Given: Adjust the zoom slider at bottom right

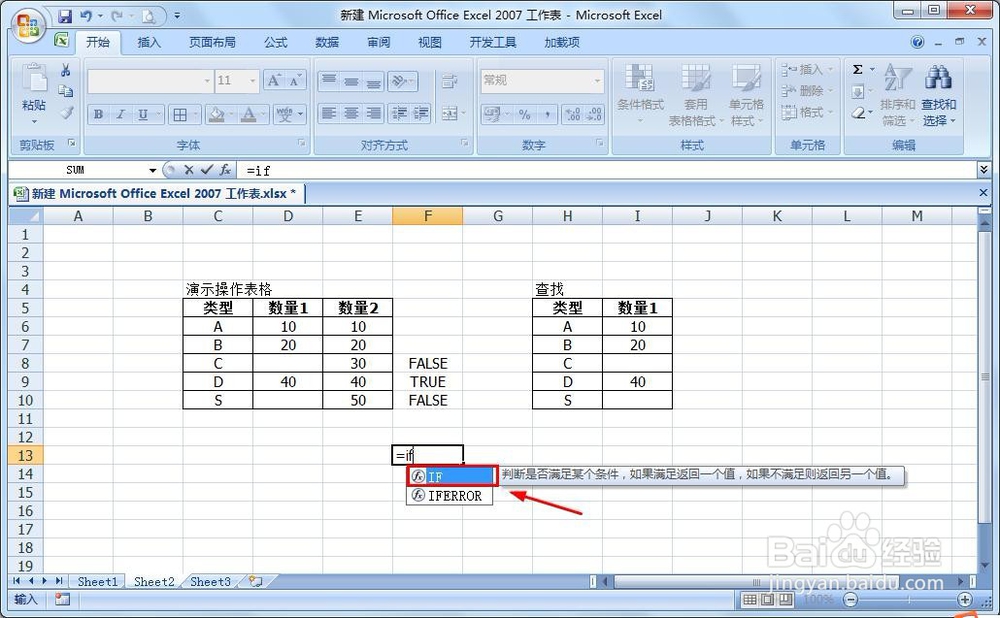Looking at the screenshot, I should [x=910, y=600].
